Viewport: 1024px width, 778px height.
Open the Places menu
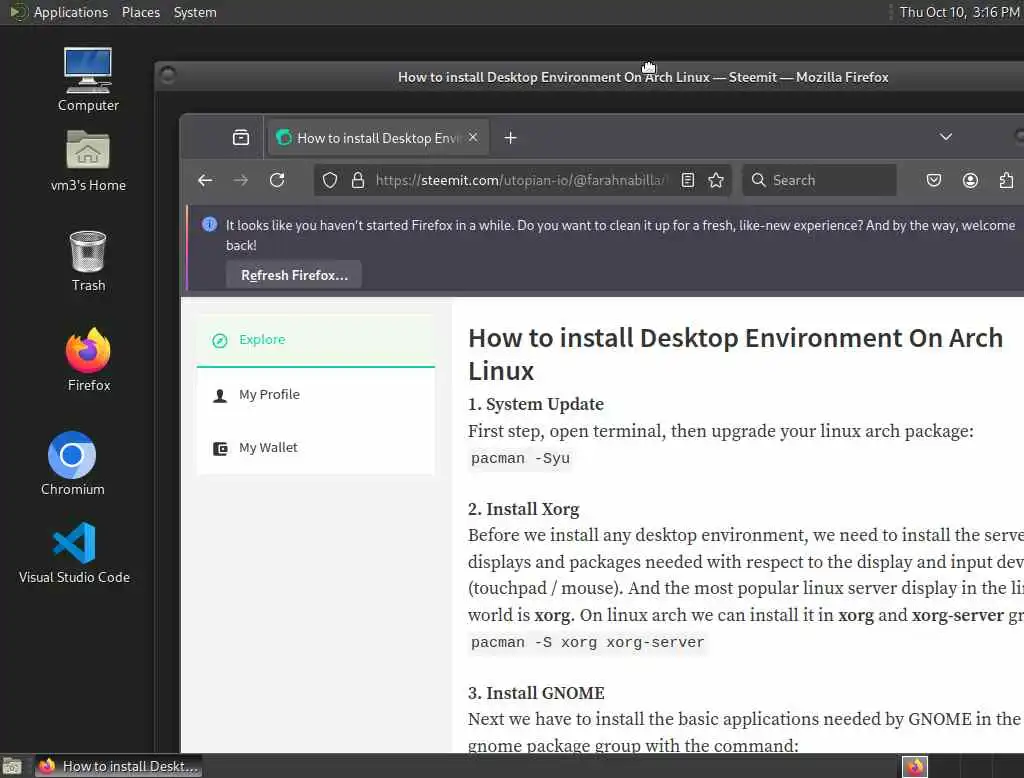tap(140, 12)
